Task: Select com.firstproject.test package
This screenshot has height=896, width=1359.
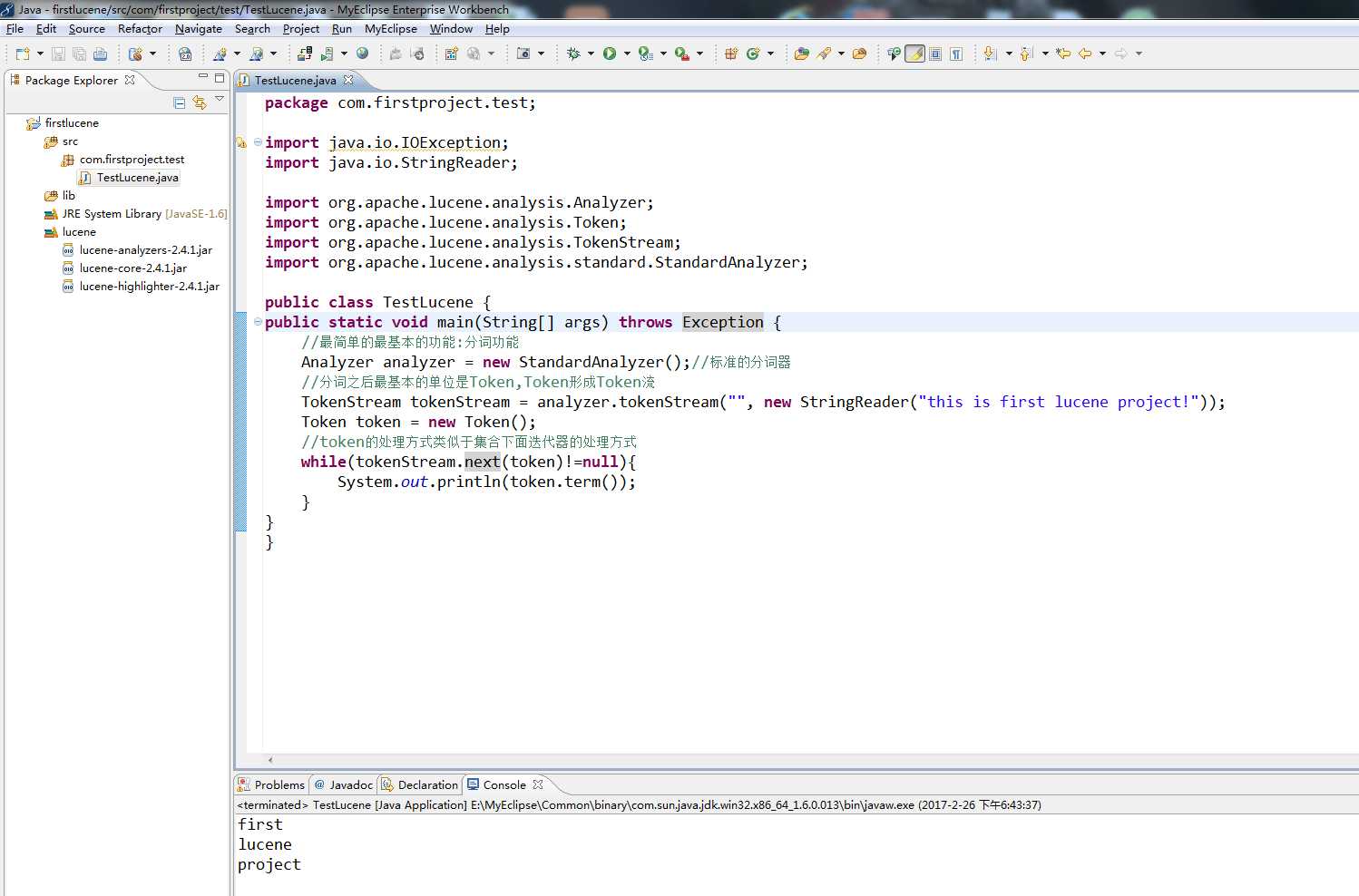Action: (132, 160)
